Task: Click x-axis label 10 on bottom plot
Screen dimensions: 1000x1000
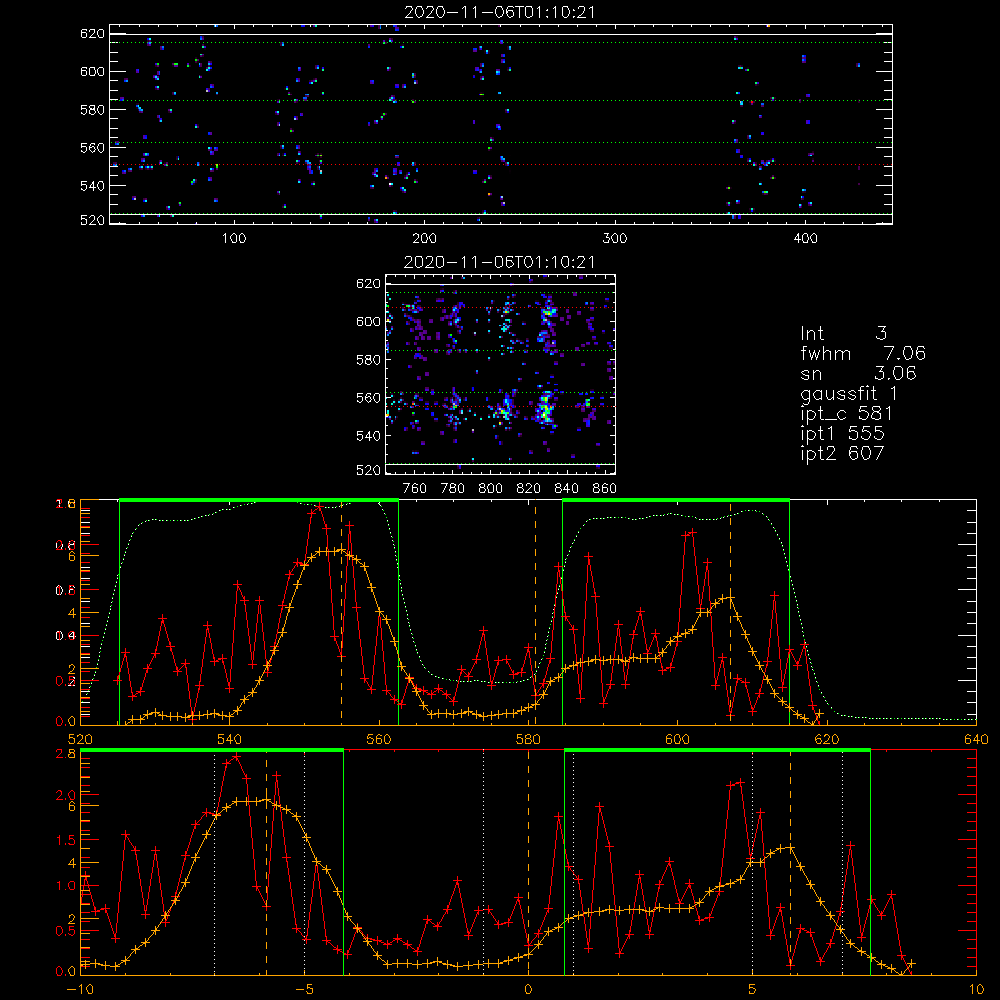Action: [976, 990]
